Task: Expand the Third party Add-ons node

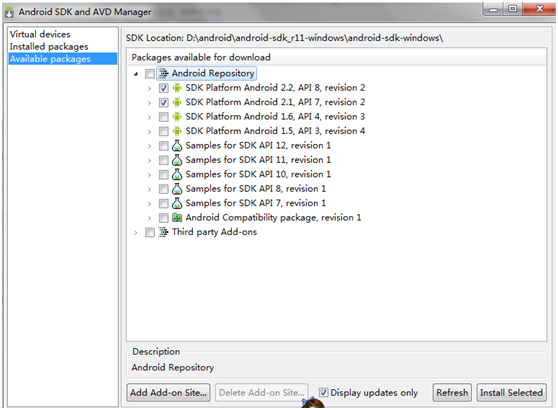Action: [136, 233]
